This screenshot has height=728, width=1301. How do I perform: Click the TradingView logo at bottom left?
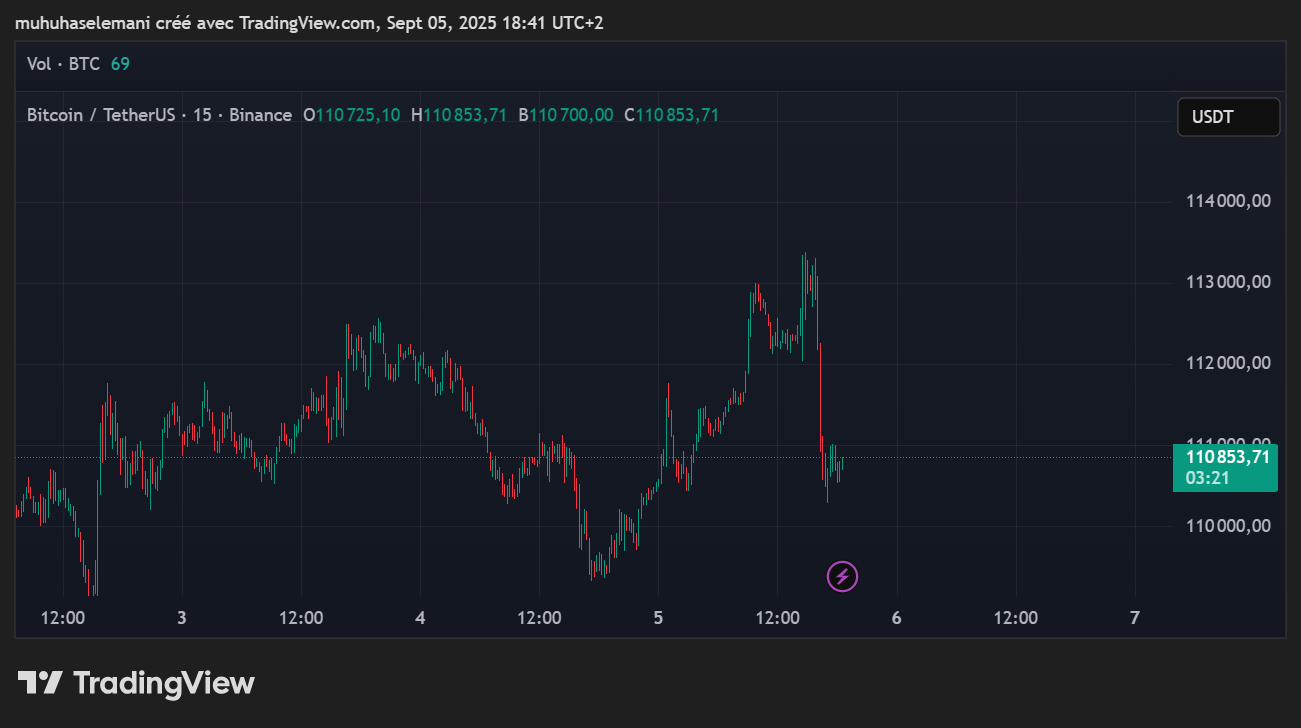tap(136, 683)
